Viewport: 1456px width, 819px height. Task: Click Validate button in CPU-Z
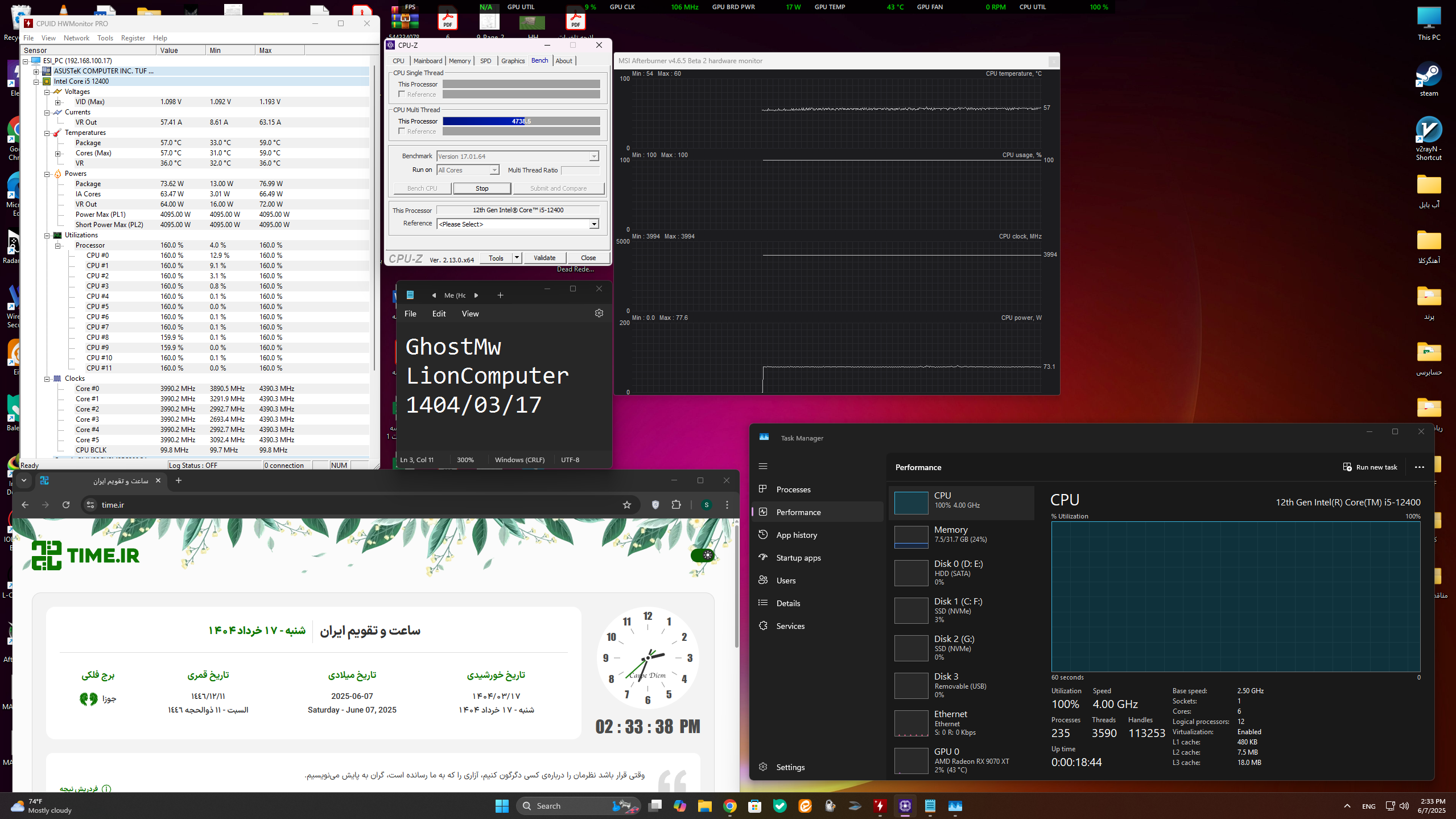click(x=545, y=258)
